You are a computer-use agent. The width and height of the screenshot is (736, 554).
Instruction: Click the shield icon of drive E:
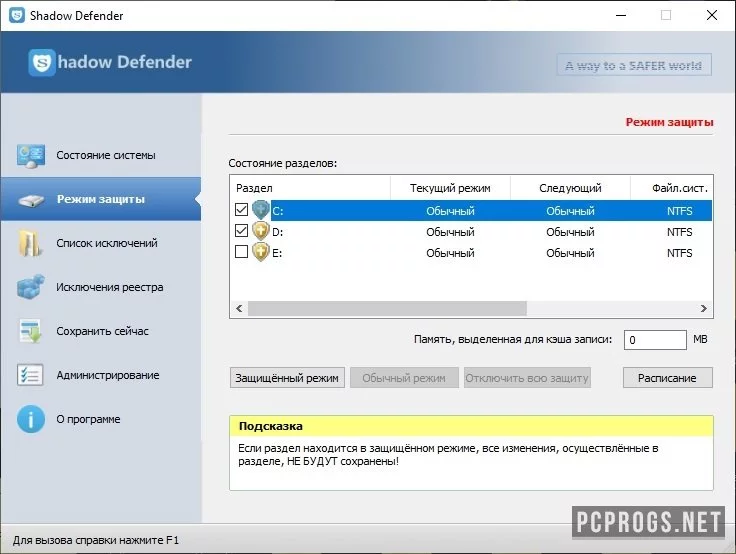coord(261,252)
